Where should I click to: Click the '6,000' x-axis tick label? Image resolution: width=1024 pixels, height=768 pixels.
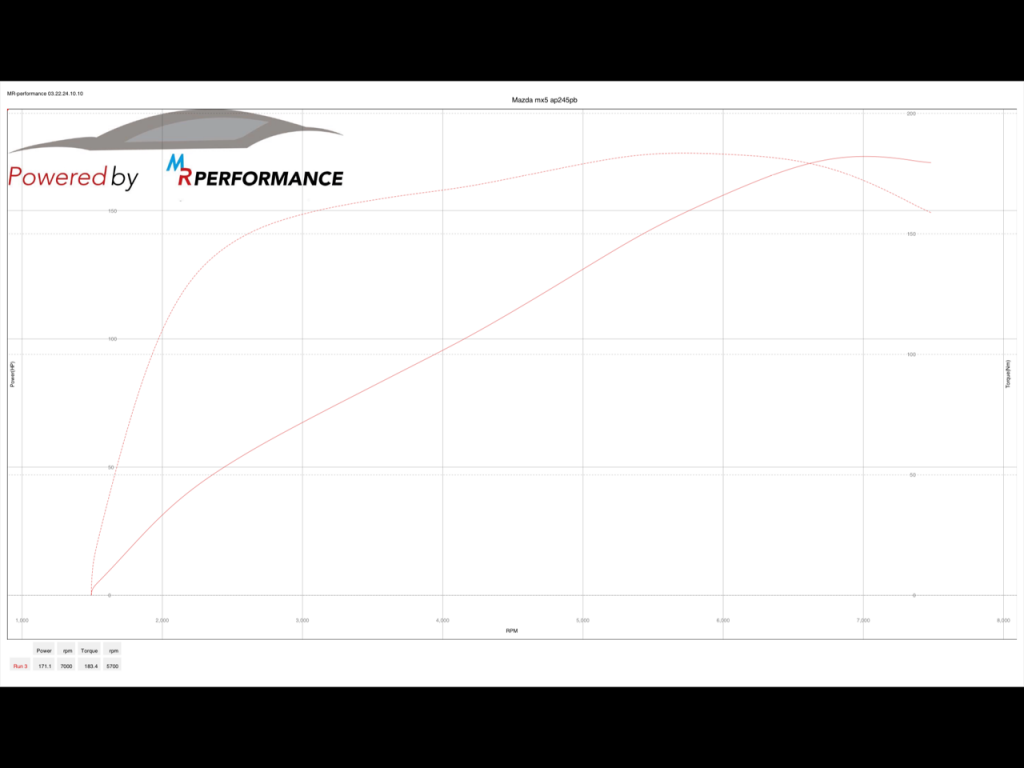723,620
